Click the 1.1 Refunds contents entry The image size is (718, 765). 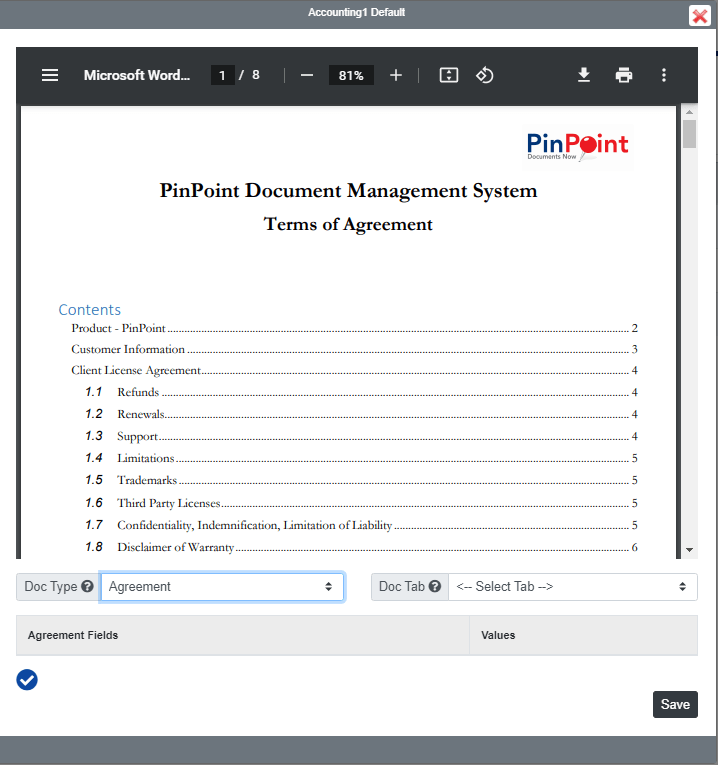tap(361, 392)
